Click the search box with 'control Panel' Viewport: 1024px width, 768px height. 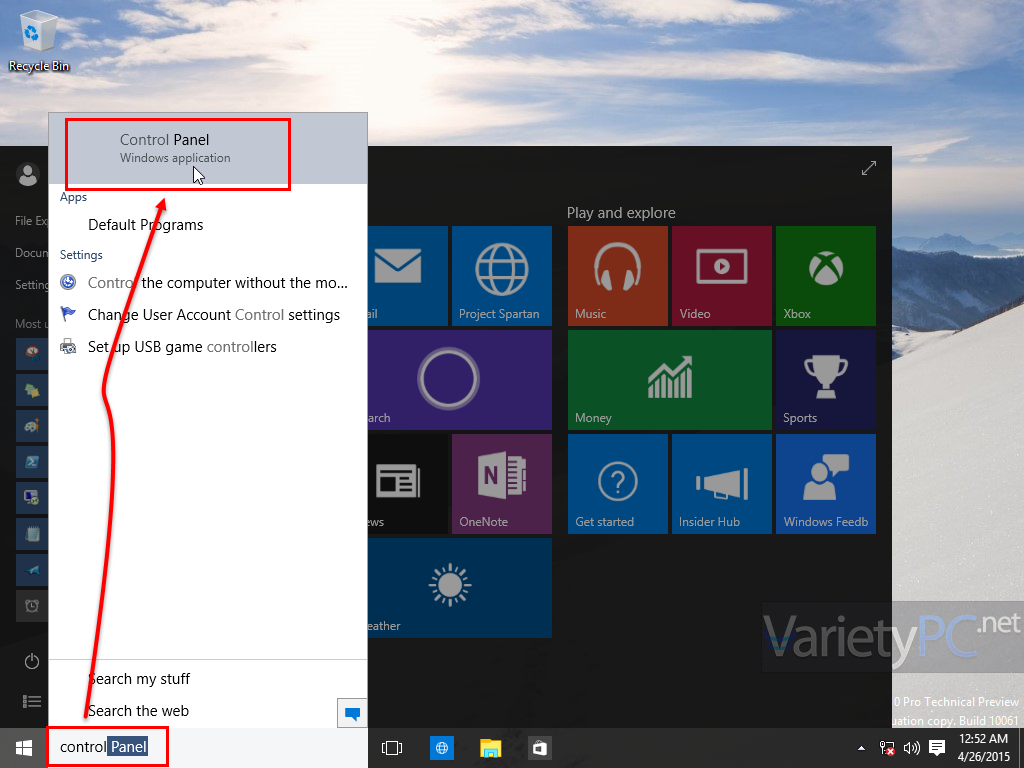pyautogui.click(x=208, y=747)
